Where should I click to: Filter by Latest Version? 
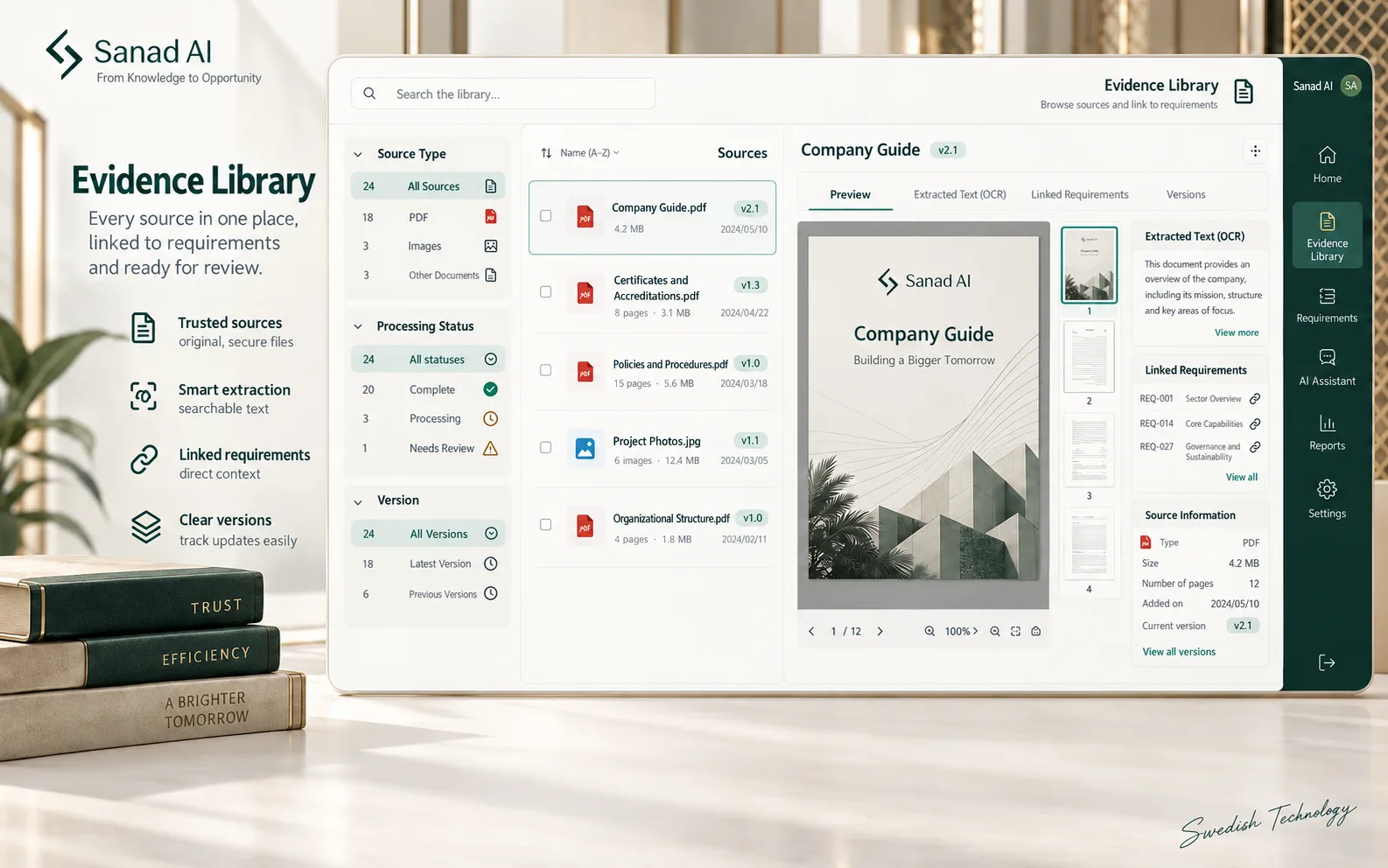point(429,563)
